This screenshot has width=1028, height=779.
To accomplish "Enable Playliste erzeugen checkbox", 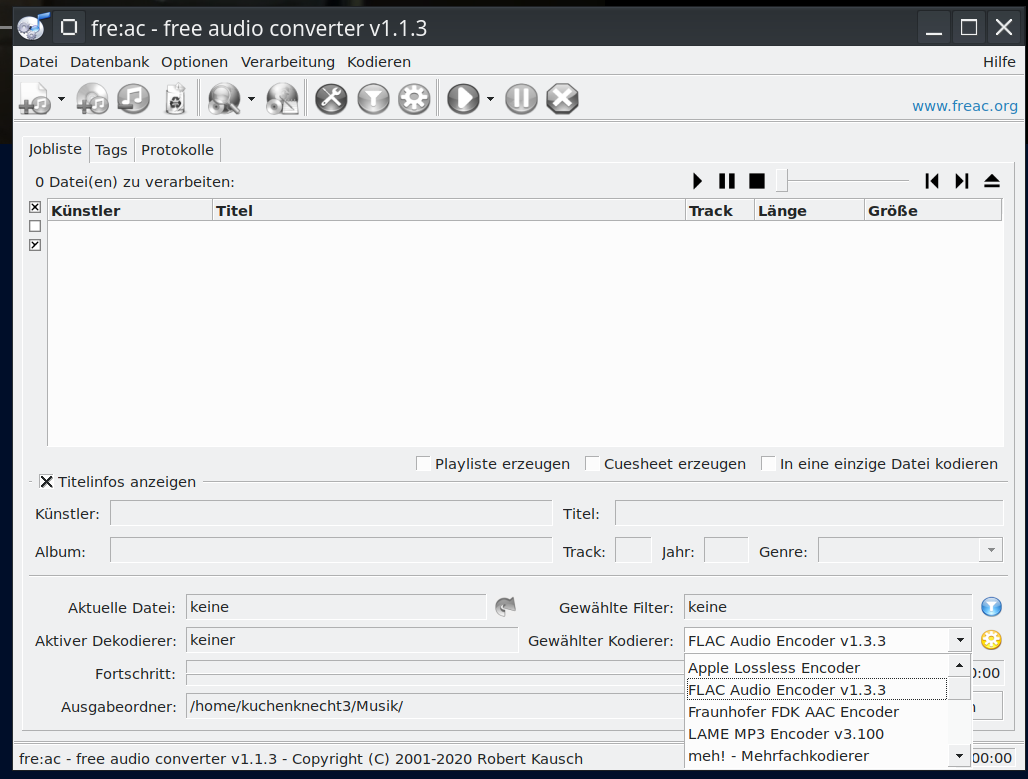I will 424,464.
